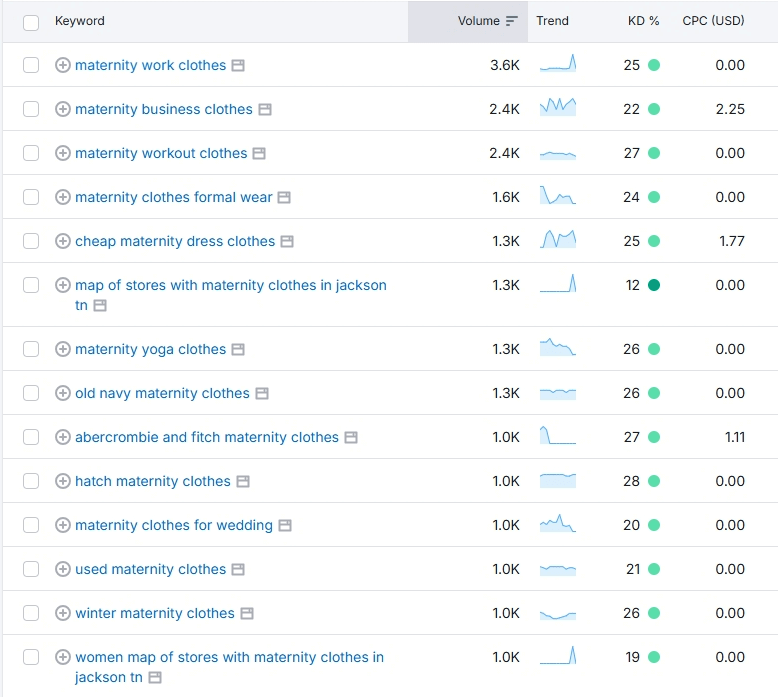Image resolution: width=778 pixels, height=697 pixels.
Task: Click the plus icon beside maternity work clothes
Action: pyautogui.click(x=62, y=65)
